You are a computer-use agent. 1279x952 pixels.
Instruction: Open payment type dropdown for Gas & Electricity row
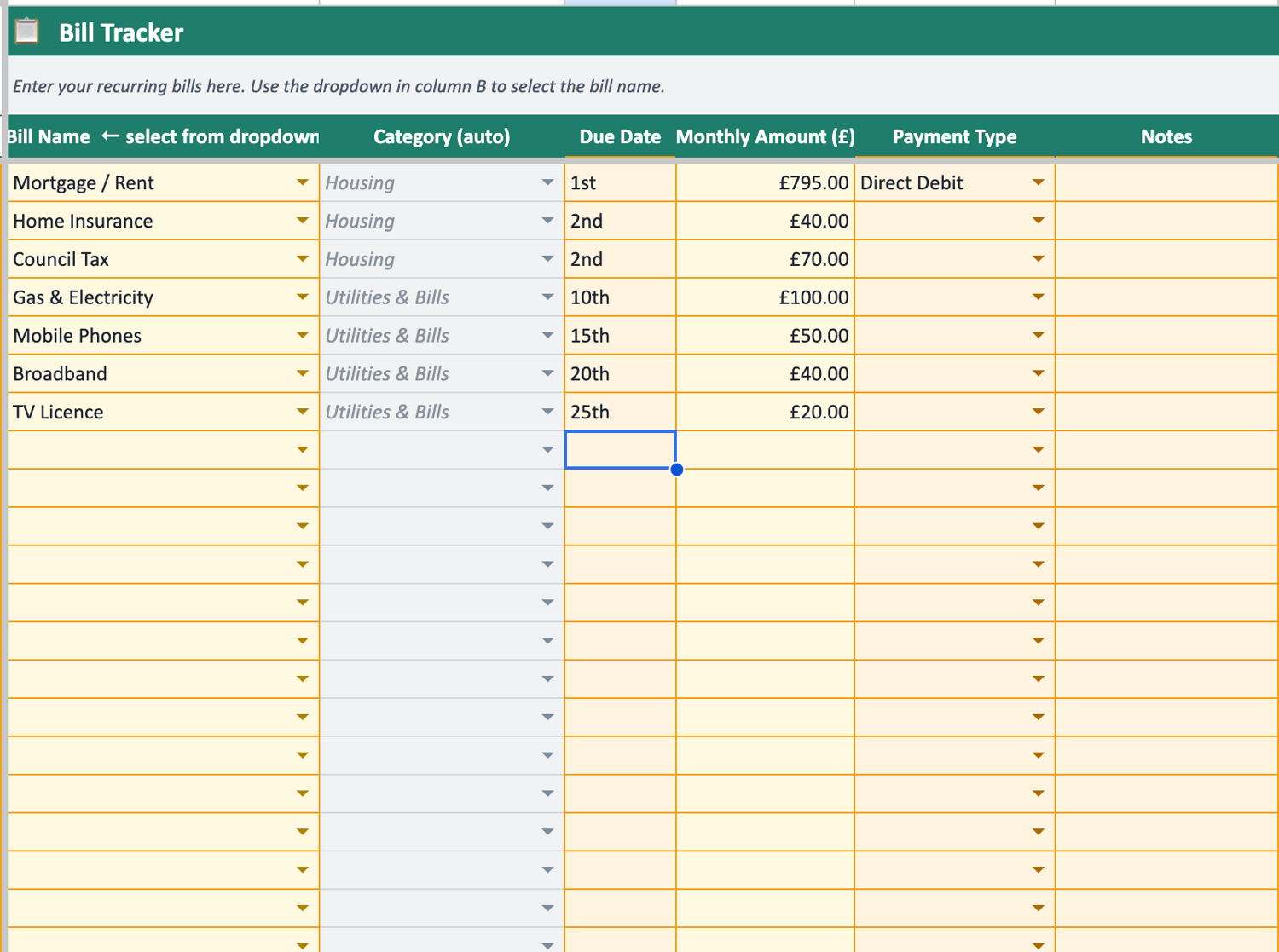(1038, 297)
